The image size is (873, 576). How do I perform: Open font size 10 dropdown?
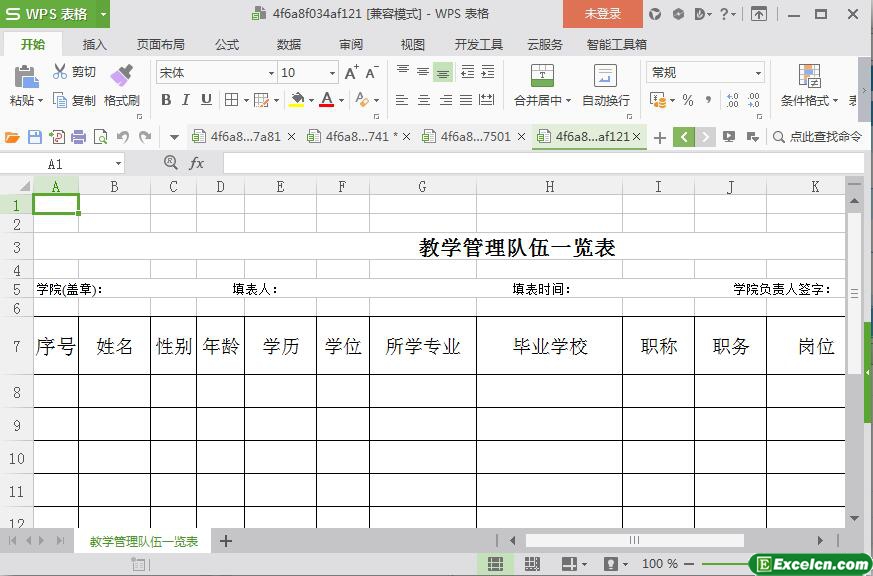[x=332, y=73]
